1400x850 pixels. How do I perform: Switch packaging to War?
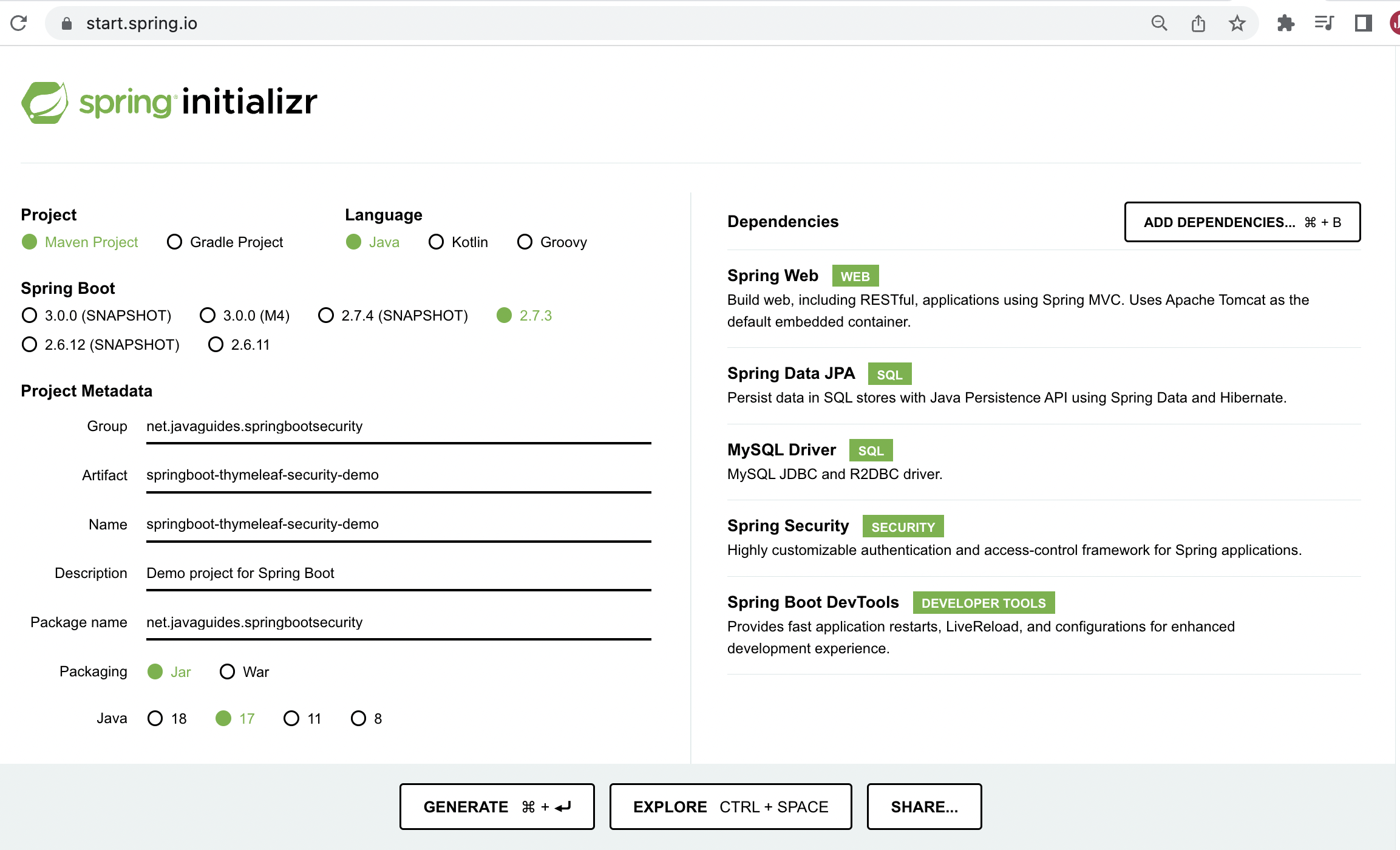[x=244, y=672]
